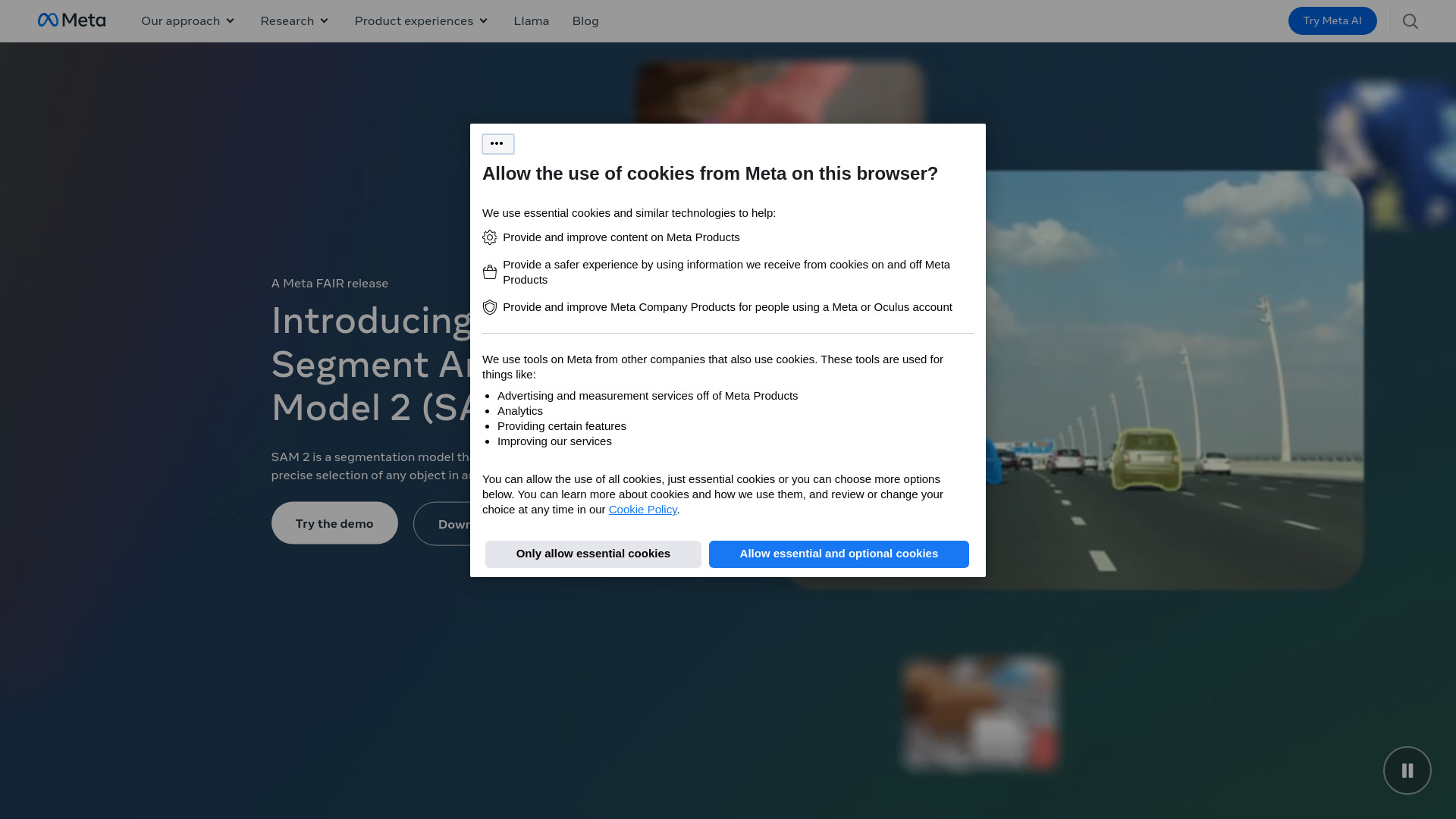Click the search icon in top bar
1456x819 pixels.
(1410, 21)
